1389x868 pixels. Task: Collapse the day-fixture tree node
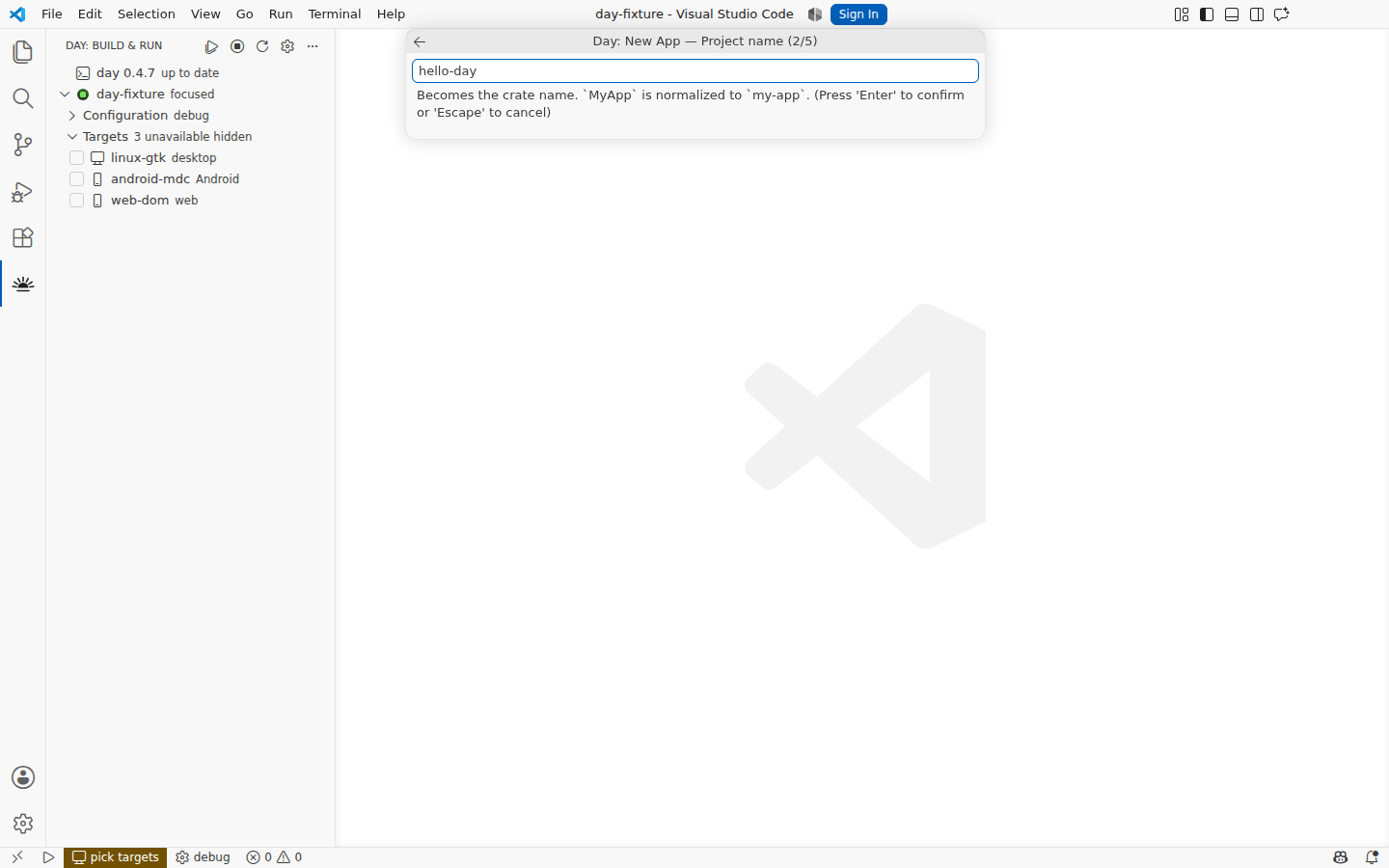(x=65, y=95)
